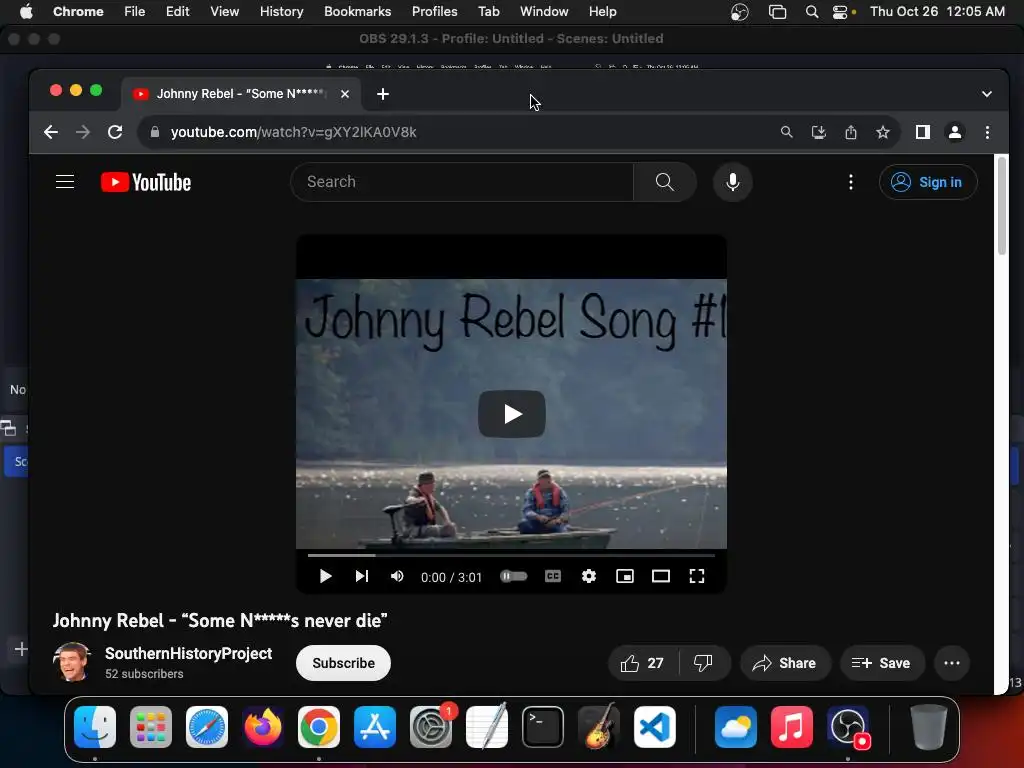
Task: Like the video (27 likes)
Action: (x=643, y=663)
